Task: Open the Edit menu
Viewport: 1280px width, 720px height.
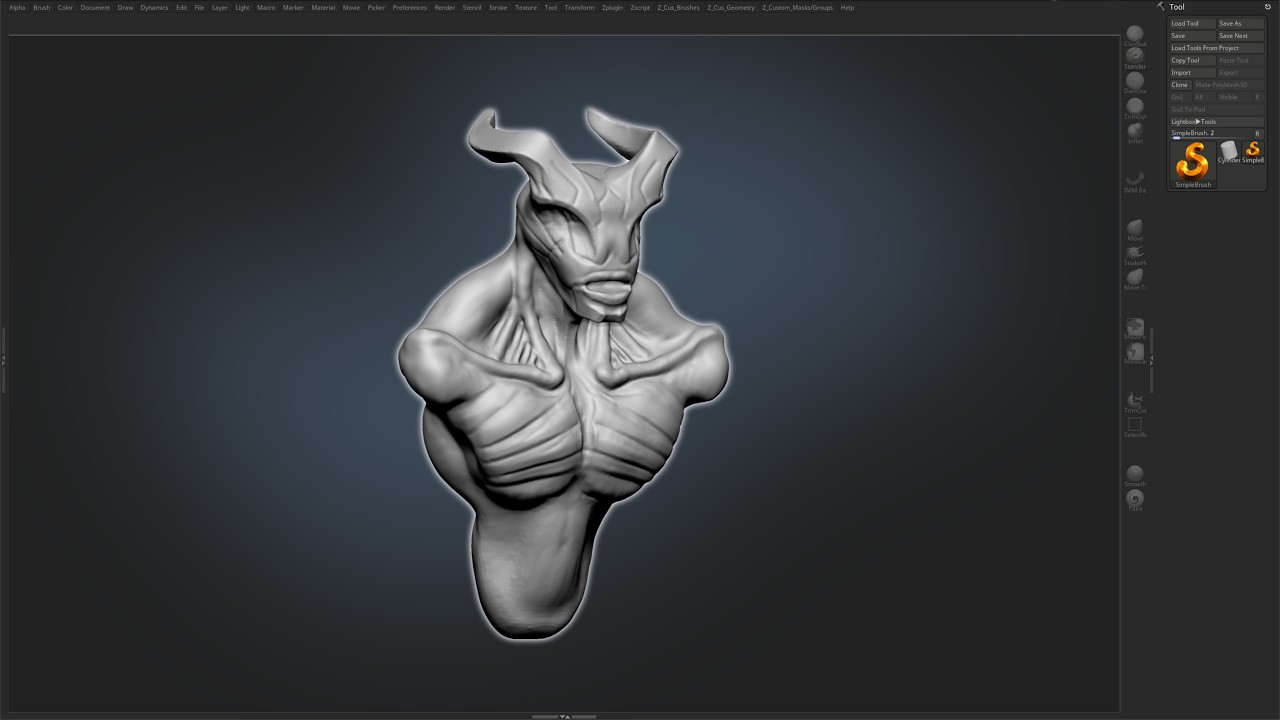Action: [181, 7]
